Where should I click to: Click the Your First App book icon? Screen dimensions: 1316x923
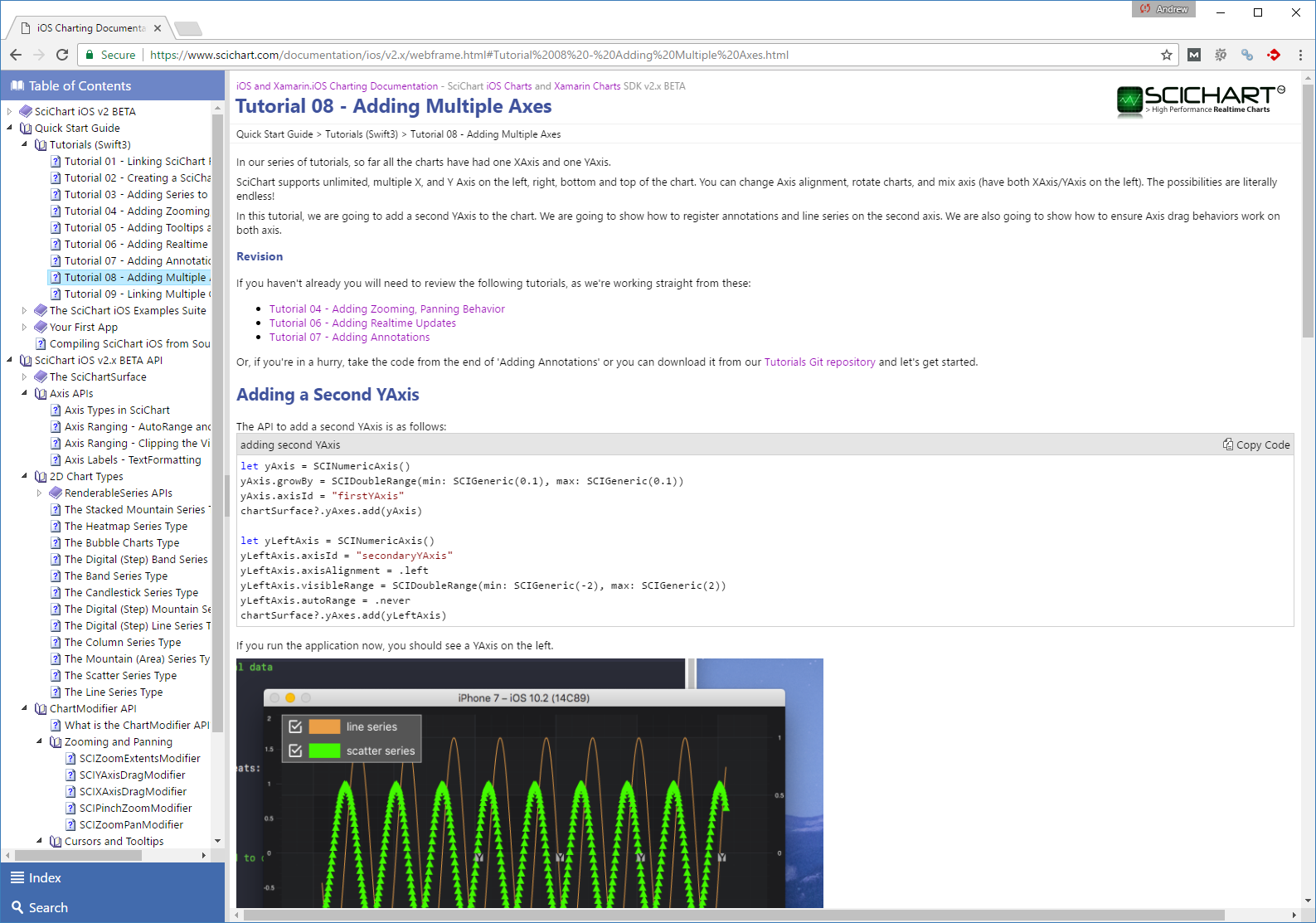pyautogui.click(x=41, y=327)
